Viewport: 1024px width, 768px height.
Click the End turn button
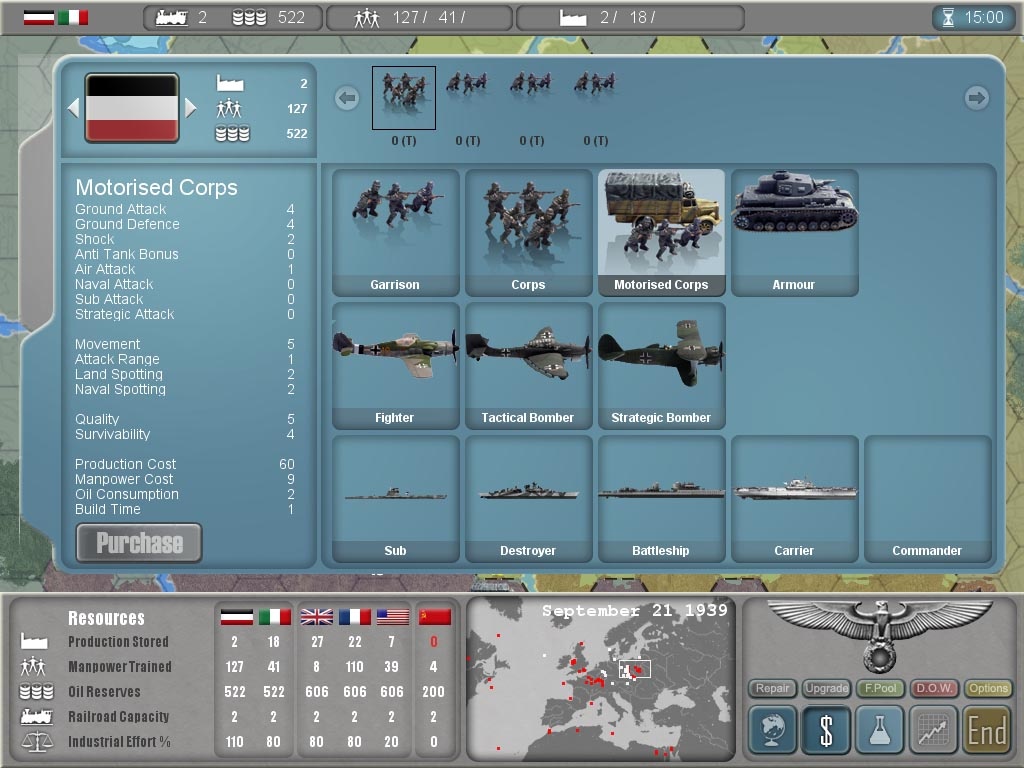coord(988,729)
